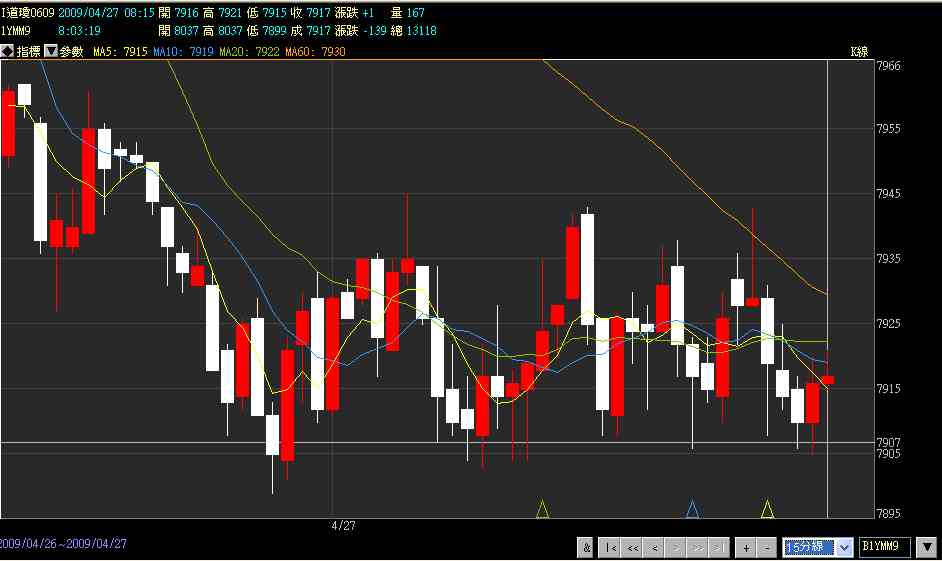Click the 7925 price axis label
Screen dimensions: 942x561
tap(889, 324)
